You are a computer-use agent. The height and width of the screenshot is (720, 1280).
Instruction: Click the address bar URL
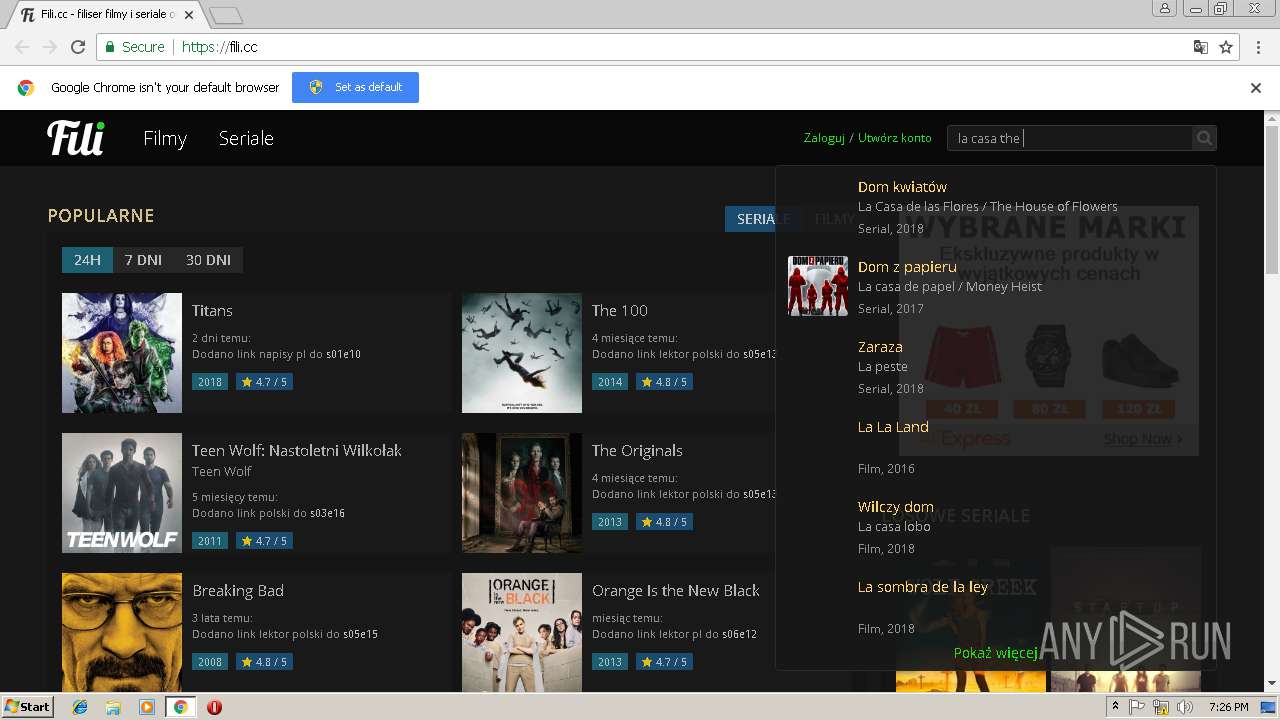pos(220,47)
